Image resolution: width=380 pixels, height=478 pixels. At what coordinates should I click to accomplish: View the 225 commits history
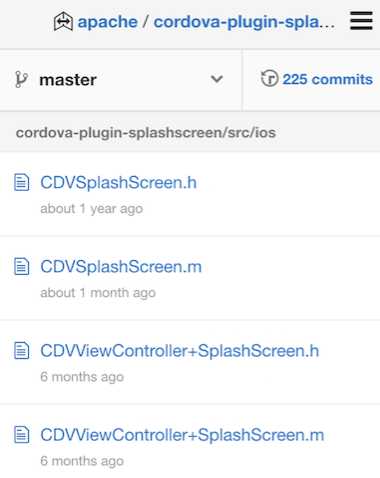click(x=327, y=79)
